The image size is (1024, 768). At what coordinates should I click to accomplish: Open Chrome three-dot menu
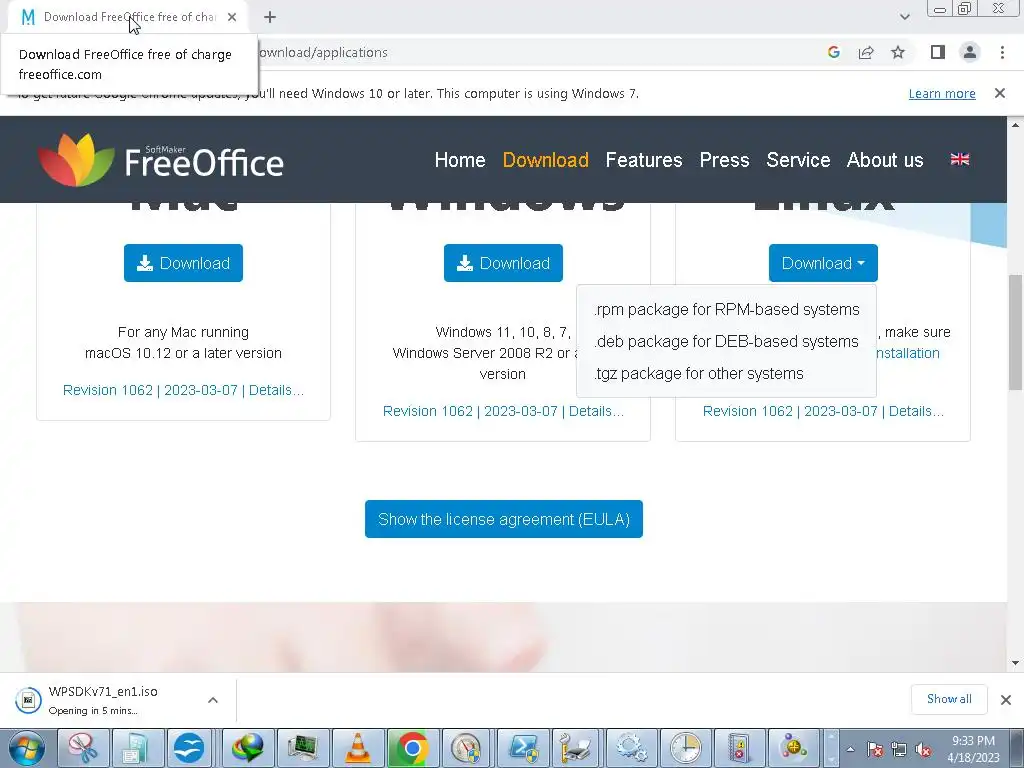1002,52
